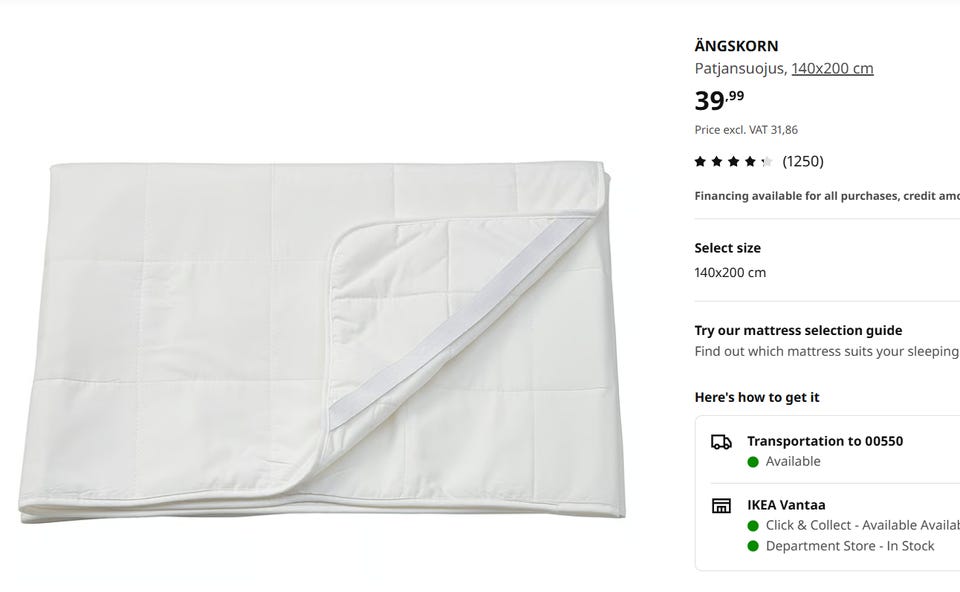
Task: Open the underlined 140x200 cm link beside Patjansuojus
Action: tap(832, 69)
